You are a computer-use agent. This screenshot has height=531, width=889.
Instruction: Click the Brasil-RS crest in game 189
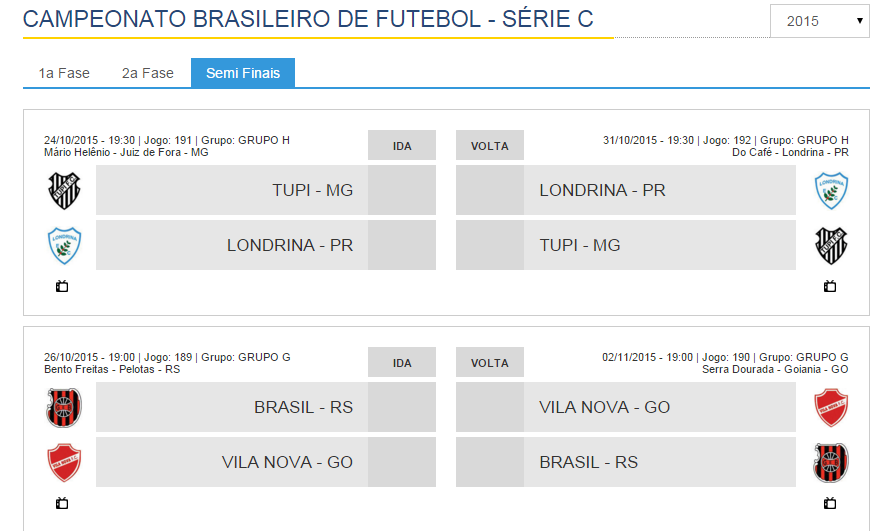tap(65, 407)
